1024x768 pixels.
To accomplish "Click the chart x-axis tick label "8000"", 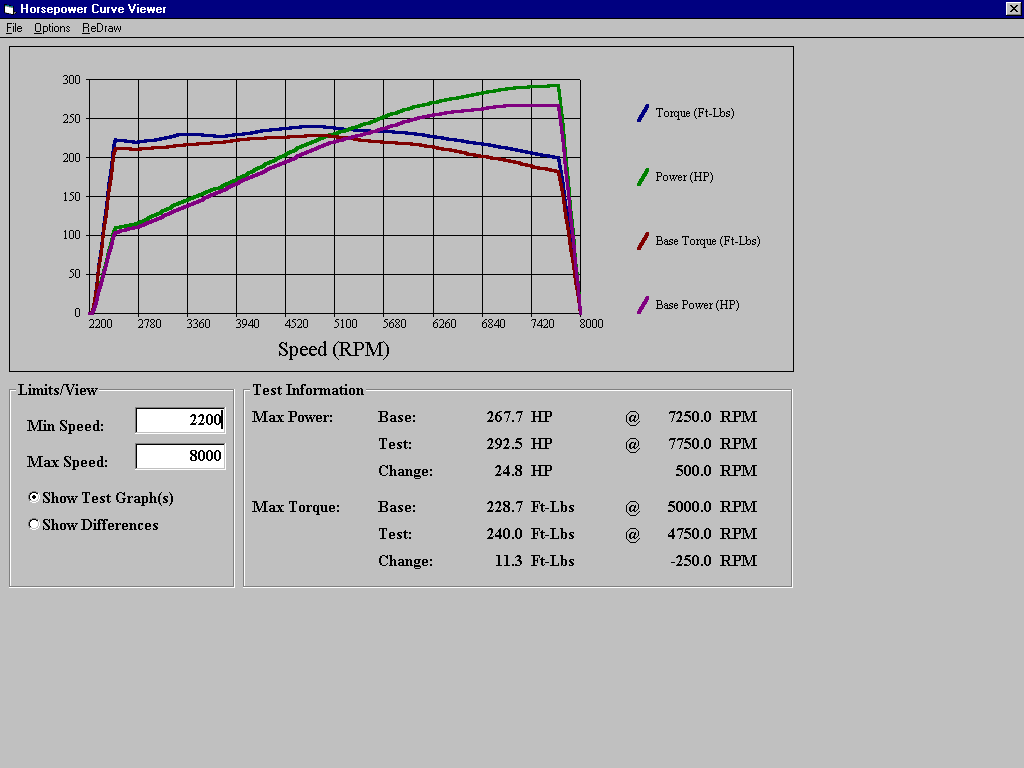I will 592,324.
